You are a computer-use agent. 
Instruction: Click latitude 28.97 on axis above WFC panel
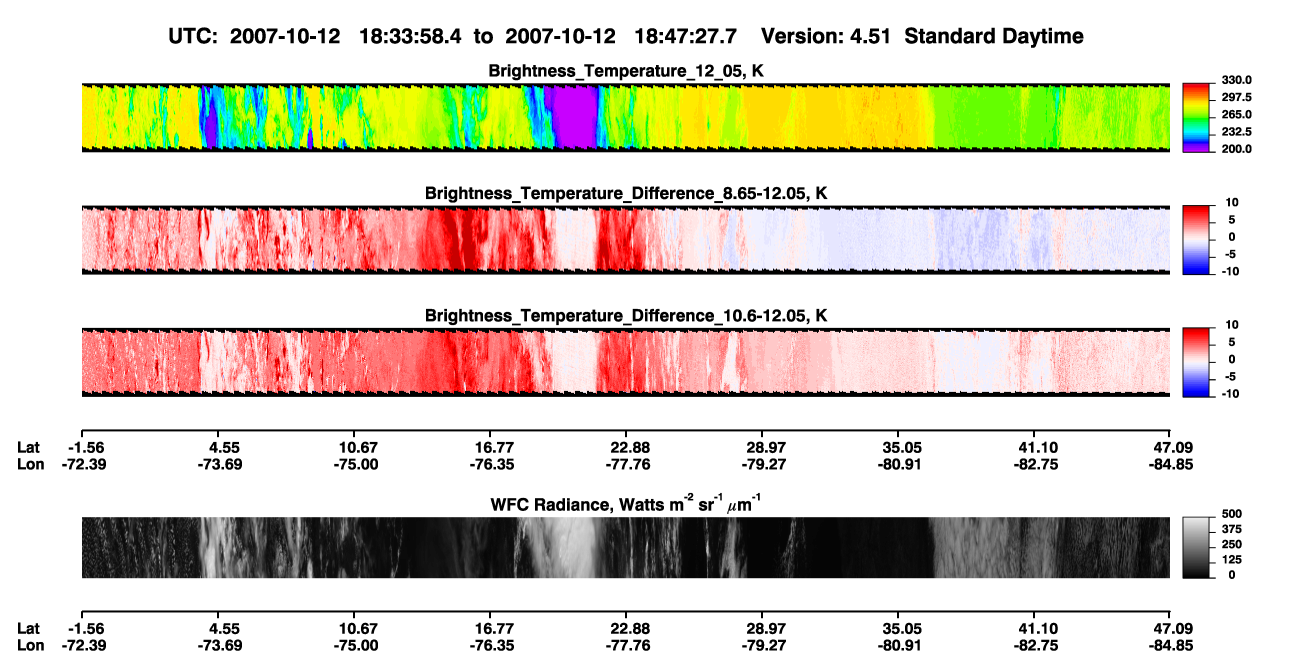(765, 448)
